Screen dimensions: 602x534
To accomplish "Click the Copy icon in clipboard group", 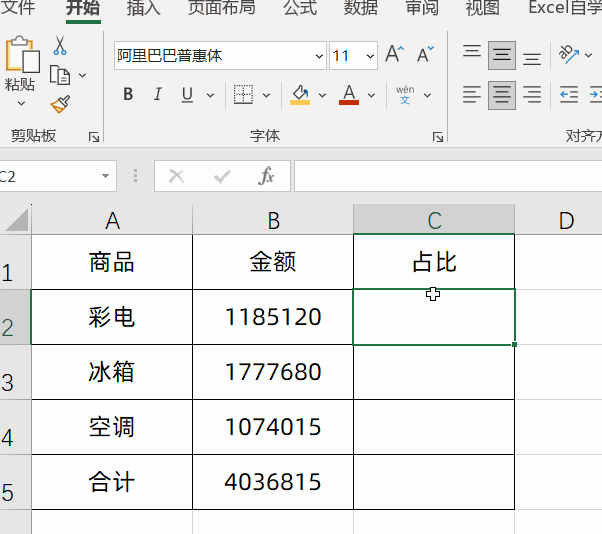I will click(x=60, y=75).
